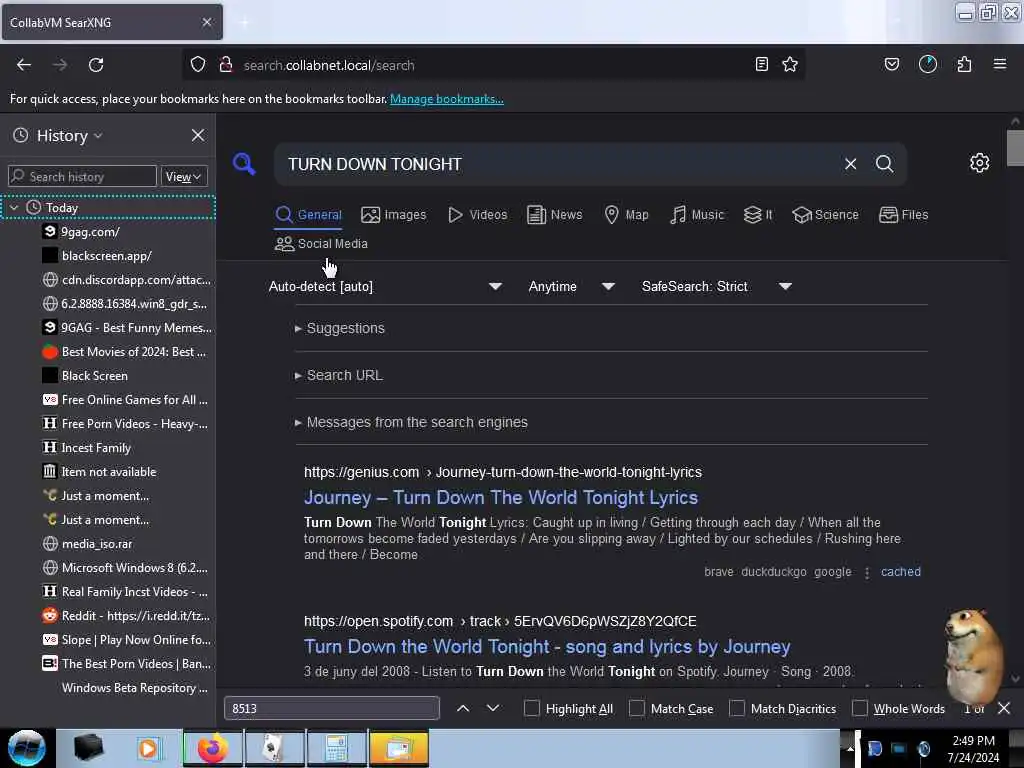Bookmark this page with the star
The image size is (1024, 768).
click(x=790, y=65)
